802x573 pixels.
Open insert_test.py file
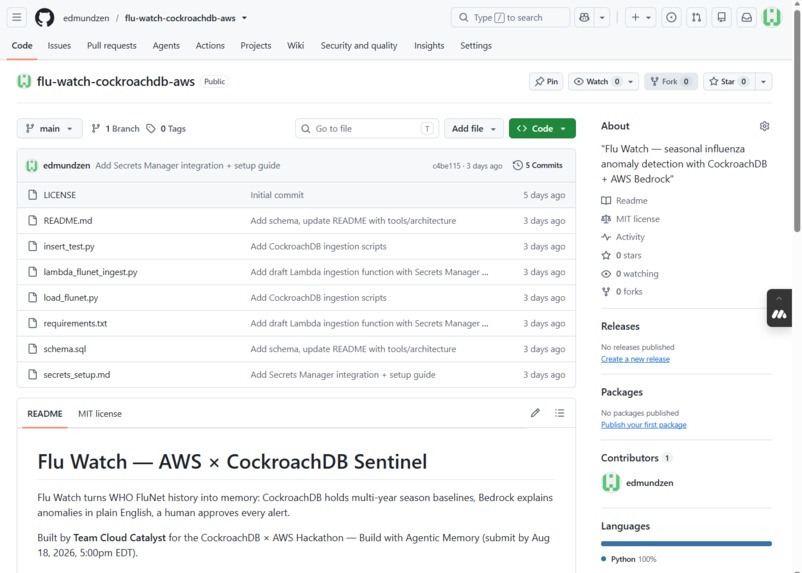69,246
